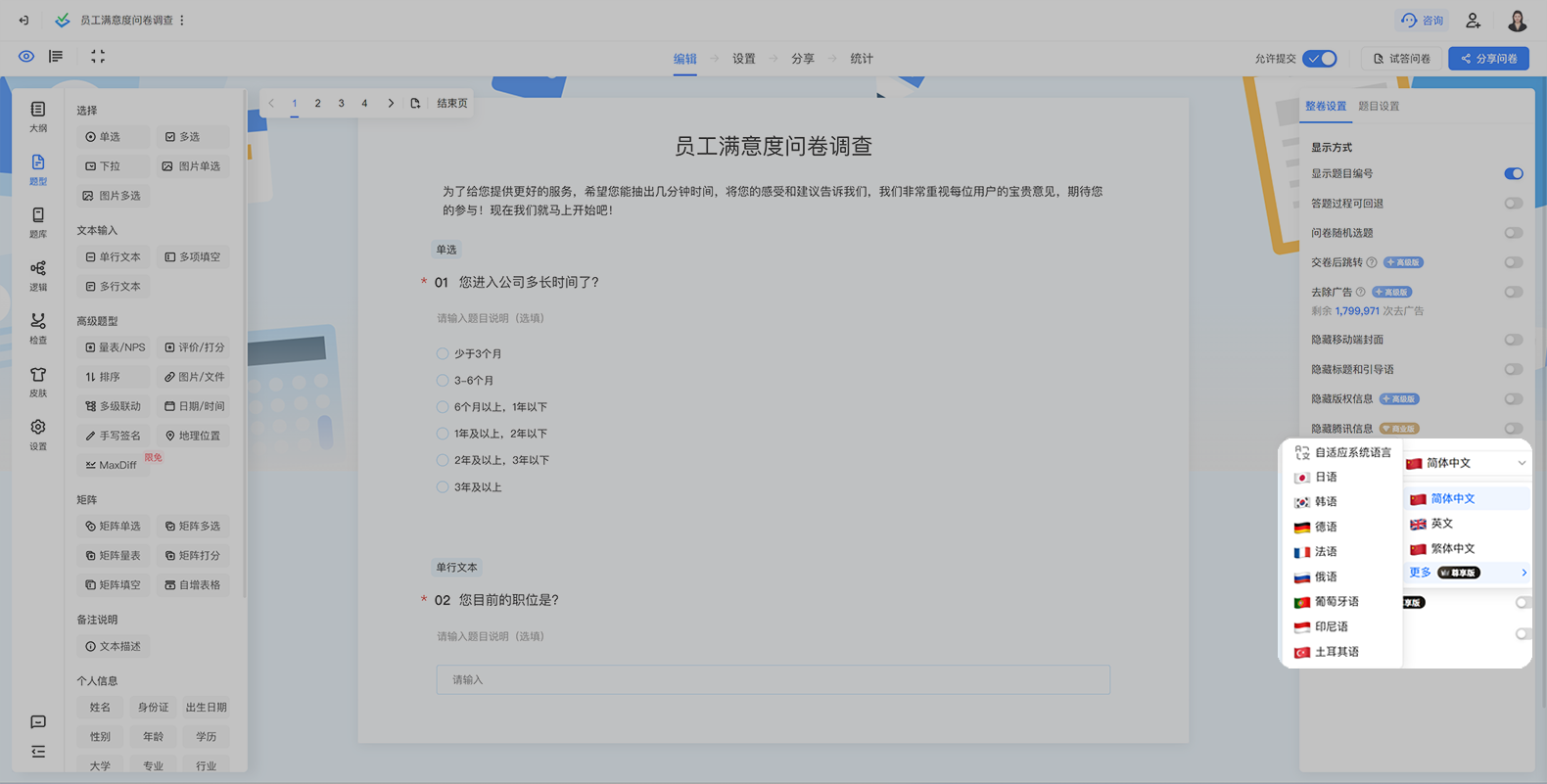Image resolution: width=1547 pixels, height=784 pixels.
Task: Open the 逻辑 logic settings icon
Action: tap(37, 274)
